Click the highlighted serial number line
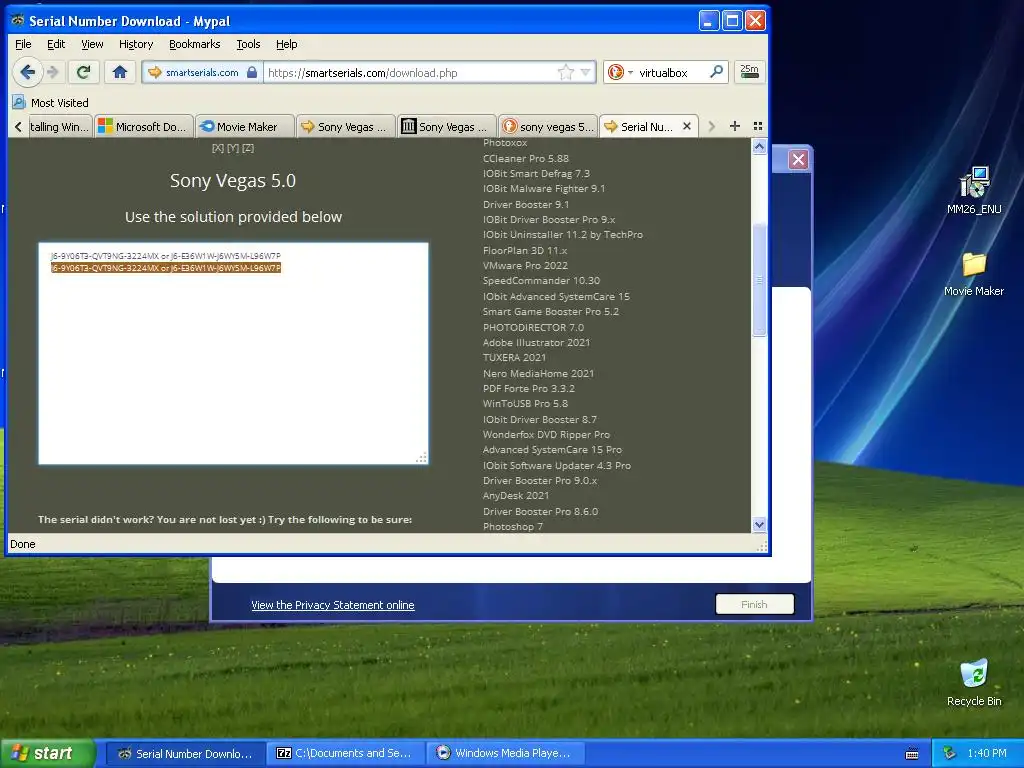 click(x=166, y=268)
